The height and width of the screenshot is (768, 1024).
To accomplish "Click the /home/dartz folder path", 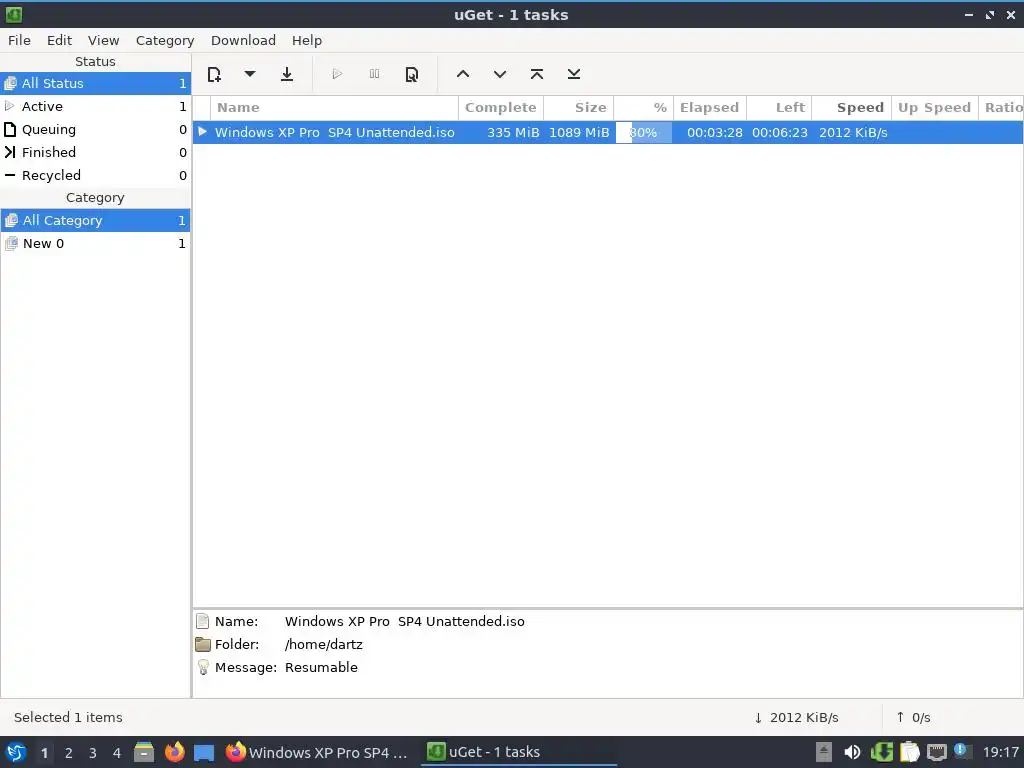I will (324, 645).
